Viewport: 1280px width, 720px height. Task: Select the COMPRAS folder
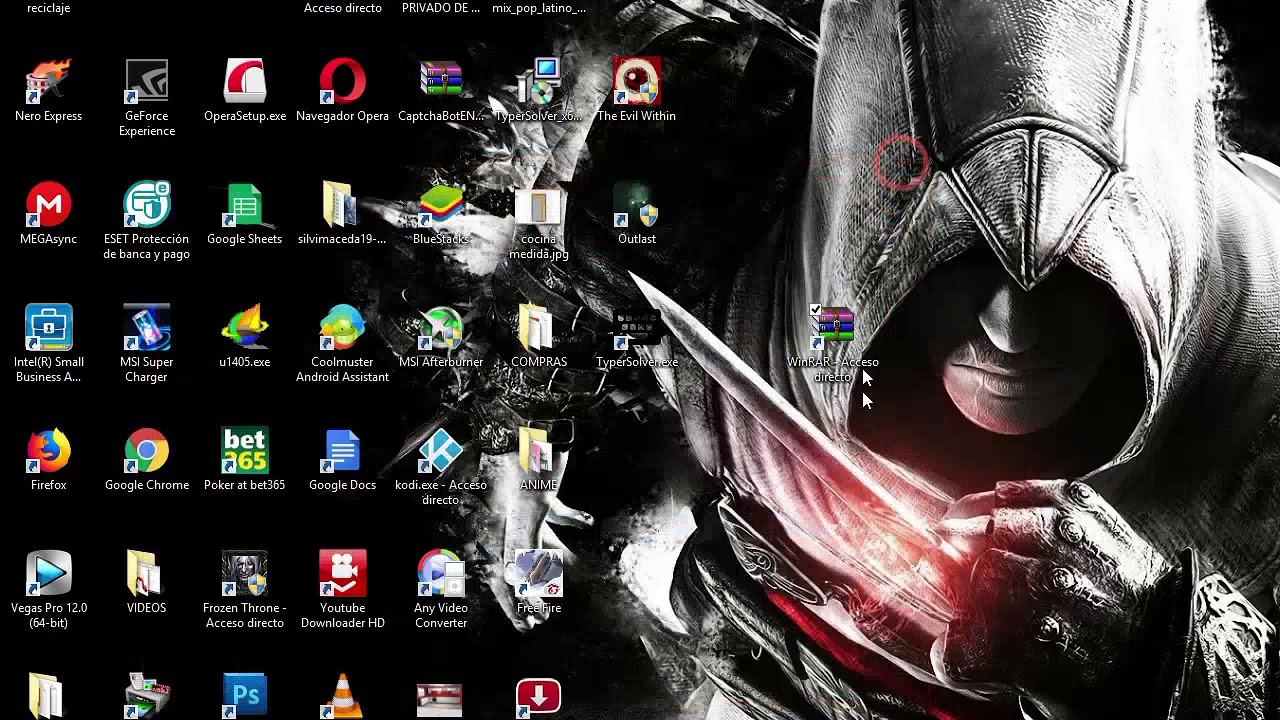click(538, 328)
